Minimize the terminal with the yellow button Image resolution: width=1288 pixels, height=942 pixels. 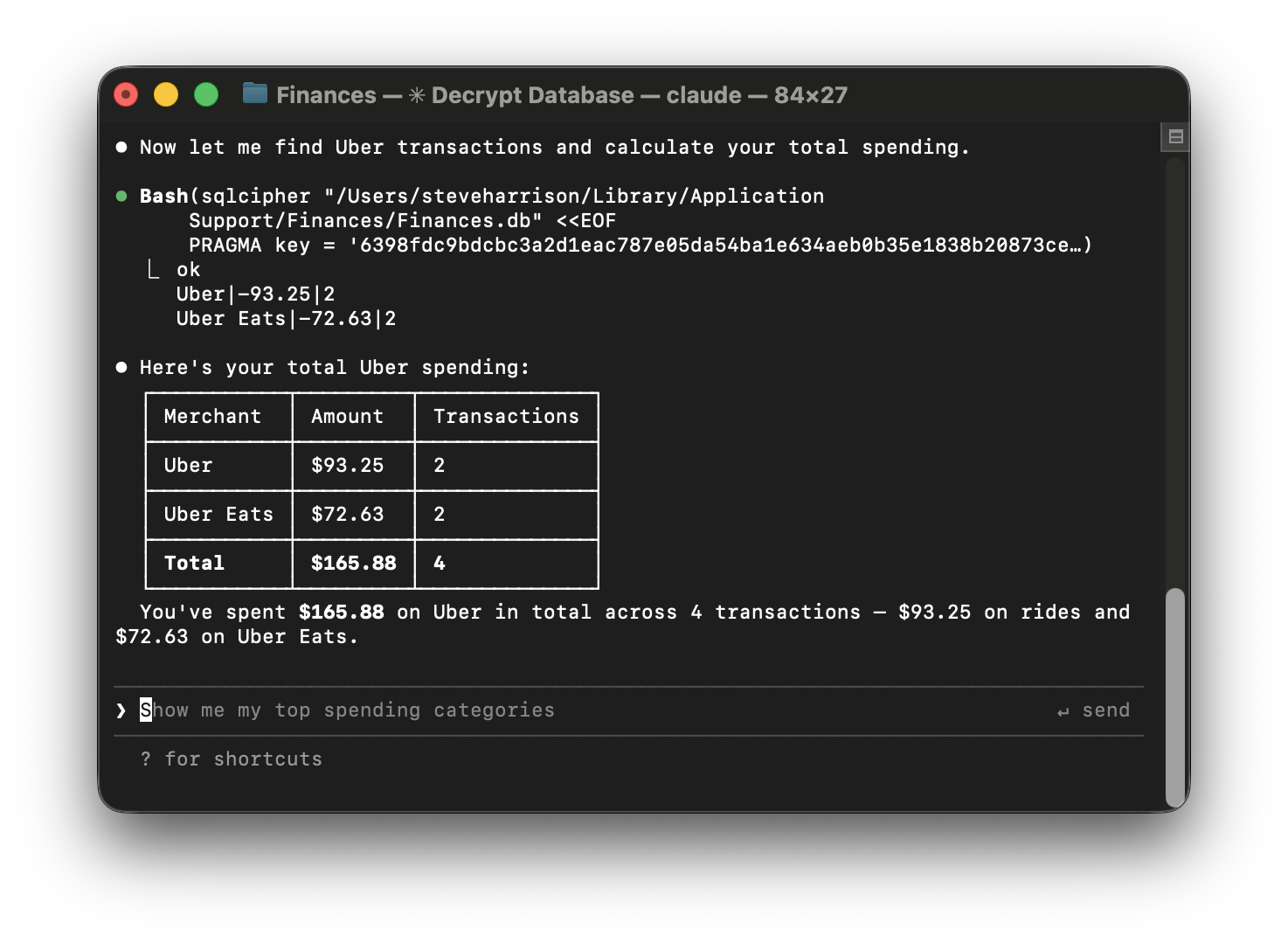tap(166, 94)
